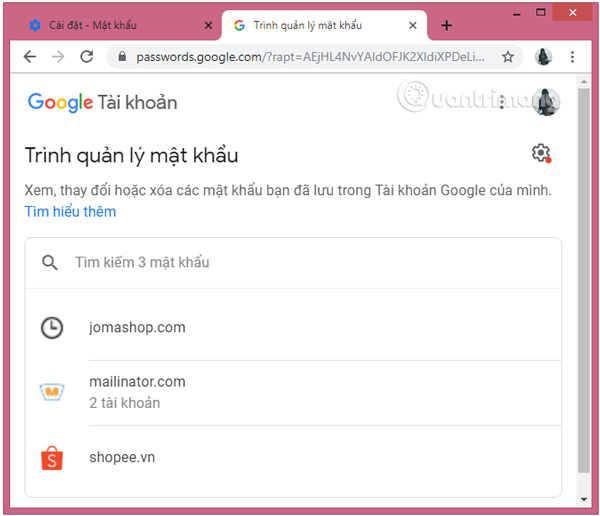Click the 2 tài khoản label
Viewport: 600px width, 516px height.
coord(125,403)
